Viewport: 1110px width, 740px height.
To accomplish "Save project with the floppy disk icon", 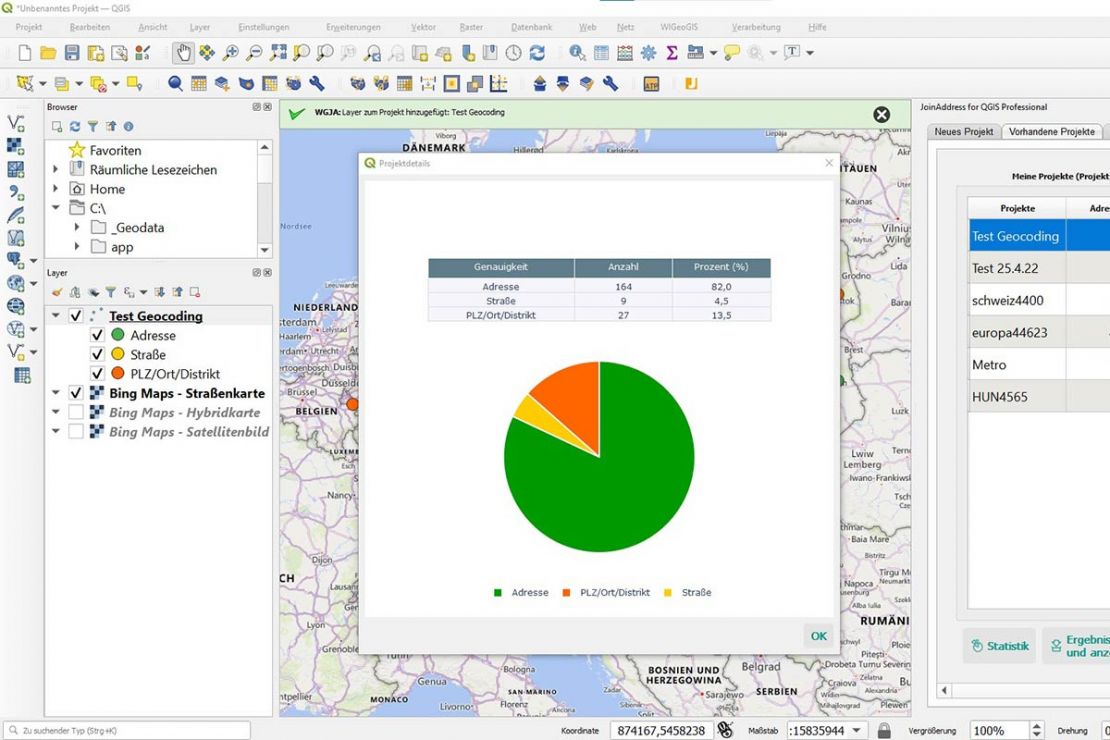I will coord(71,52).
